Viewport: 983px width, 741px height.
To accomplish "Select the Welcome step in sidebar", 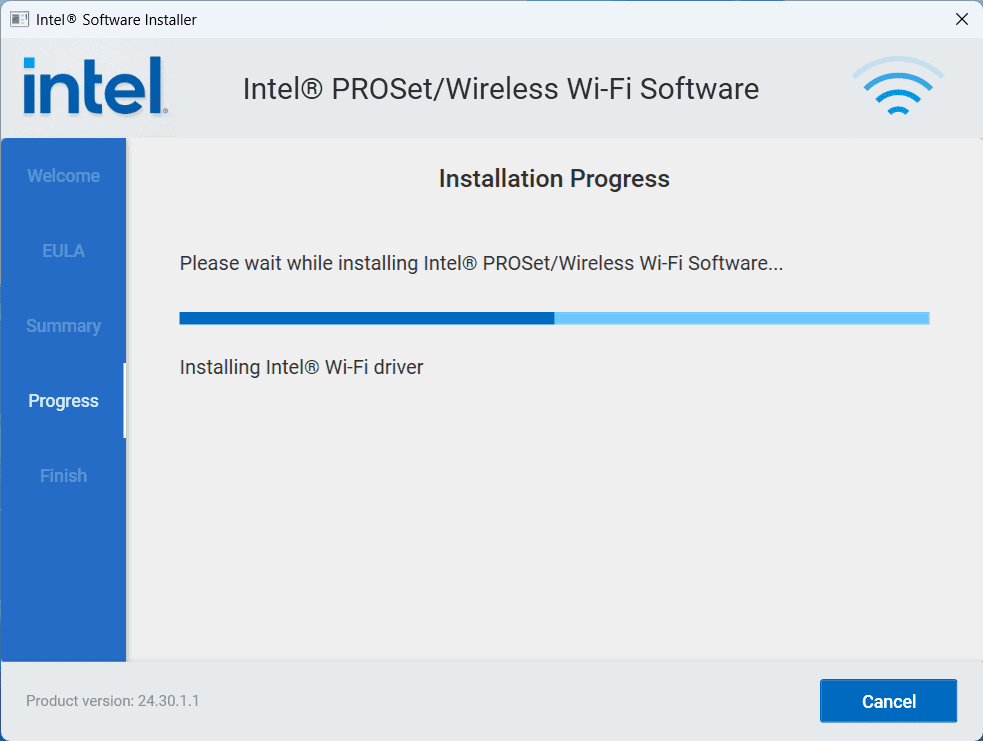I will click(x=63, y=176).
